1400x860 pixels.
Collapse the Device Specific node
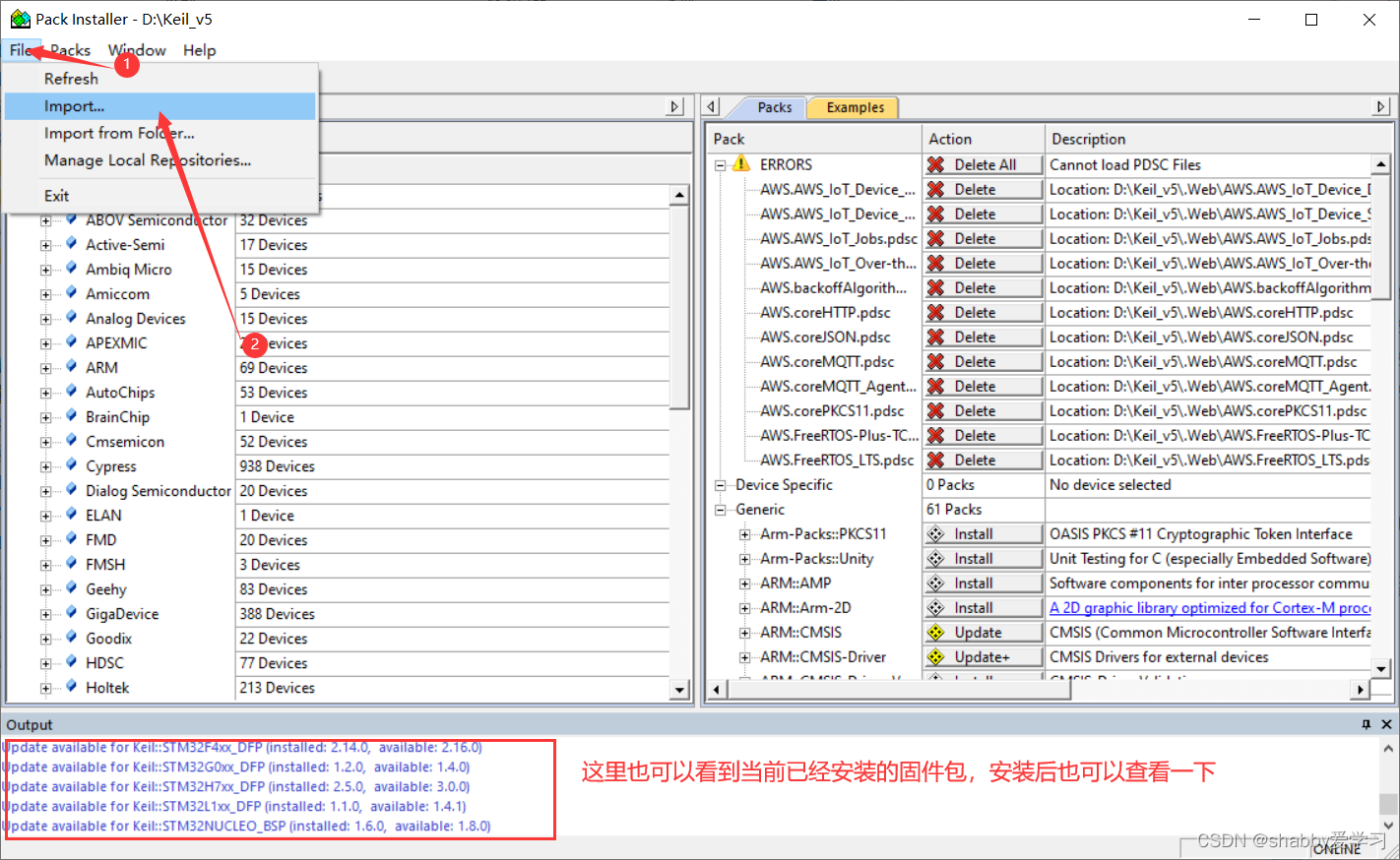pos(721,485)
